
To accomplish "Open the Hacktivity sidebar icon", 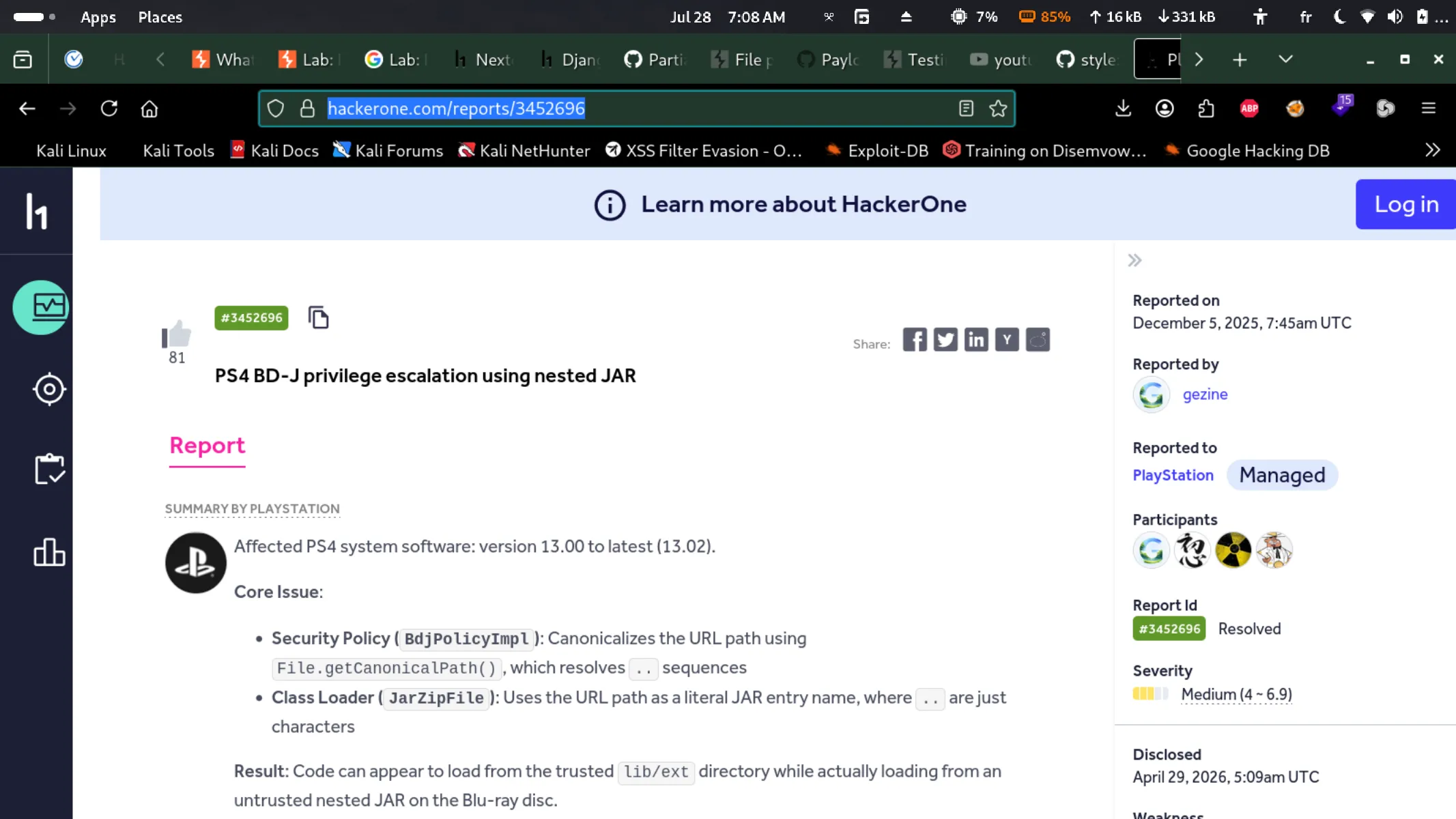I will coord(41,307).
